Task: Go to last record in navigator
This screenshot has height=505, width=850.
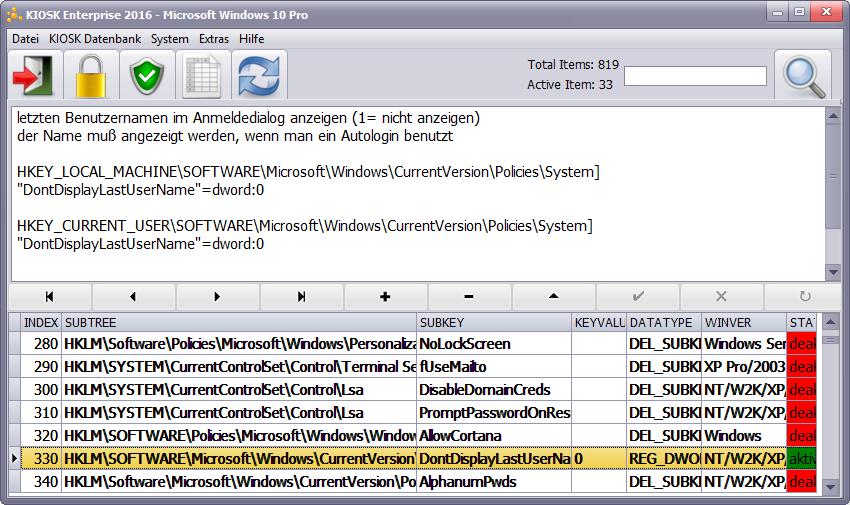Action: 301,296
